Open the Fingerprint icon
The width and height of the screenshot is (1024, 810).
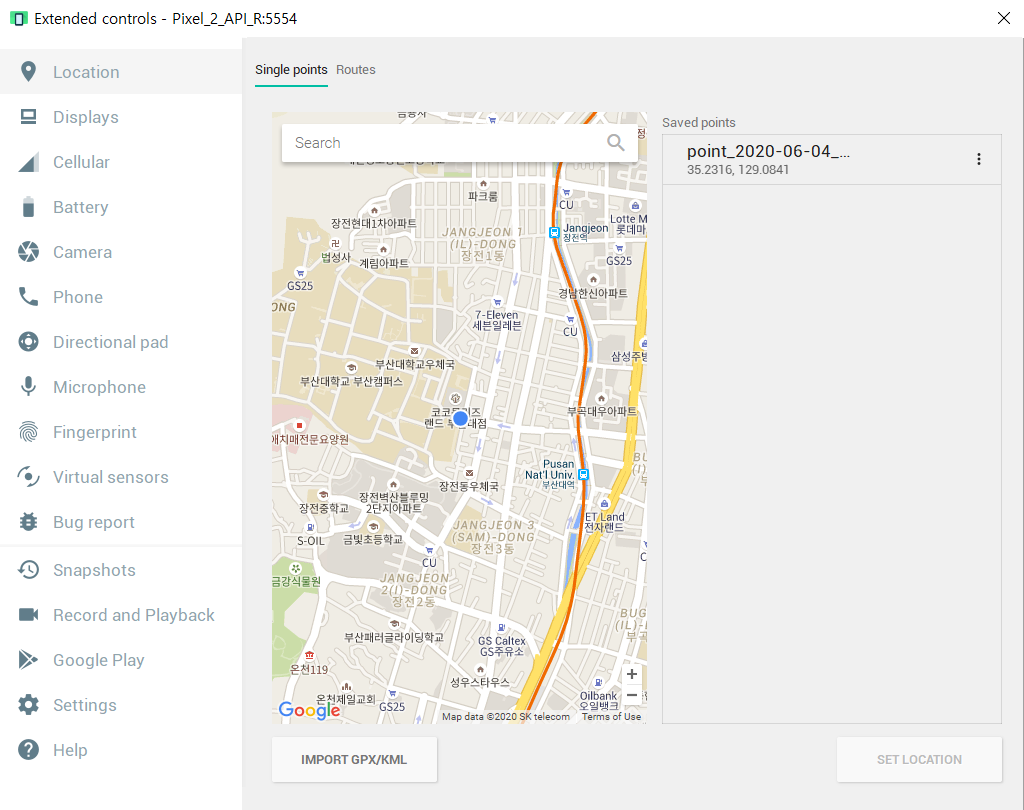point(28,432)
